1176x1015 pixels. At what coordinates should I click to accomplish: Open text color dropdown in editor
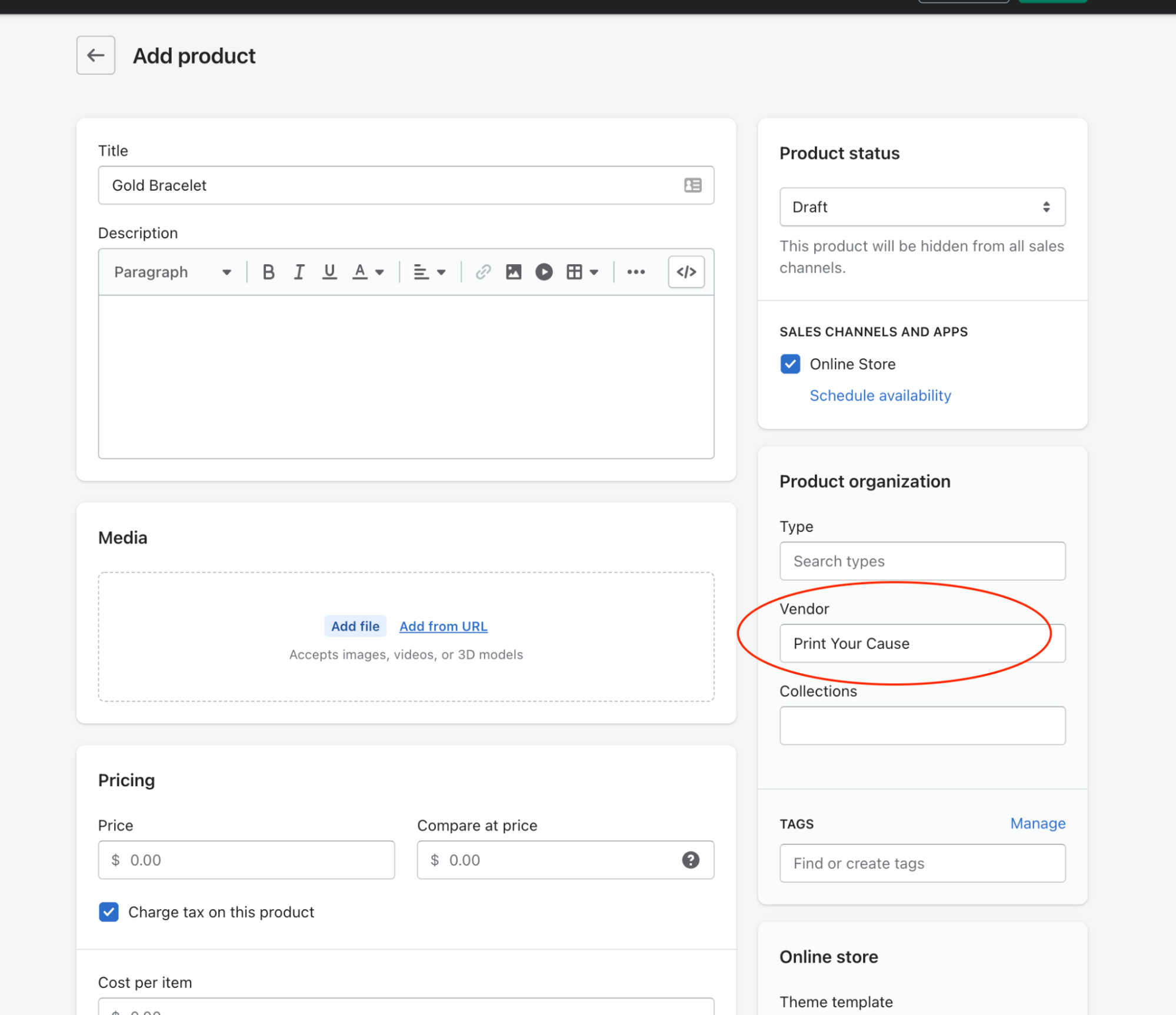[x=368, y=272]
